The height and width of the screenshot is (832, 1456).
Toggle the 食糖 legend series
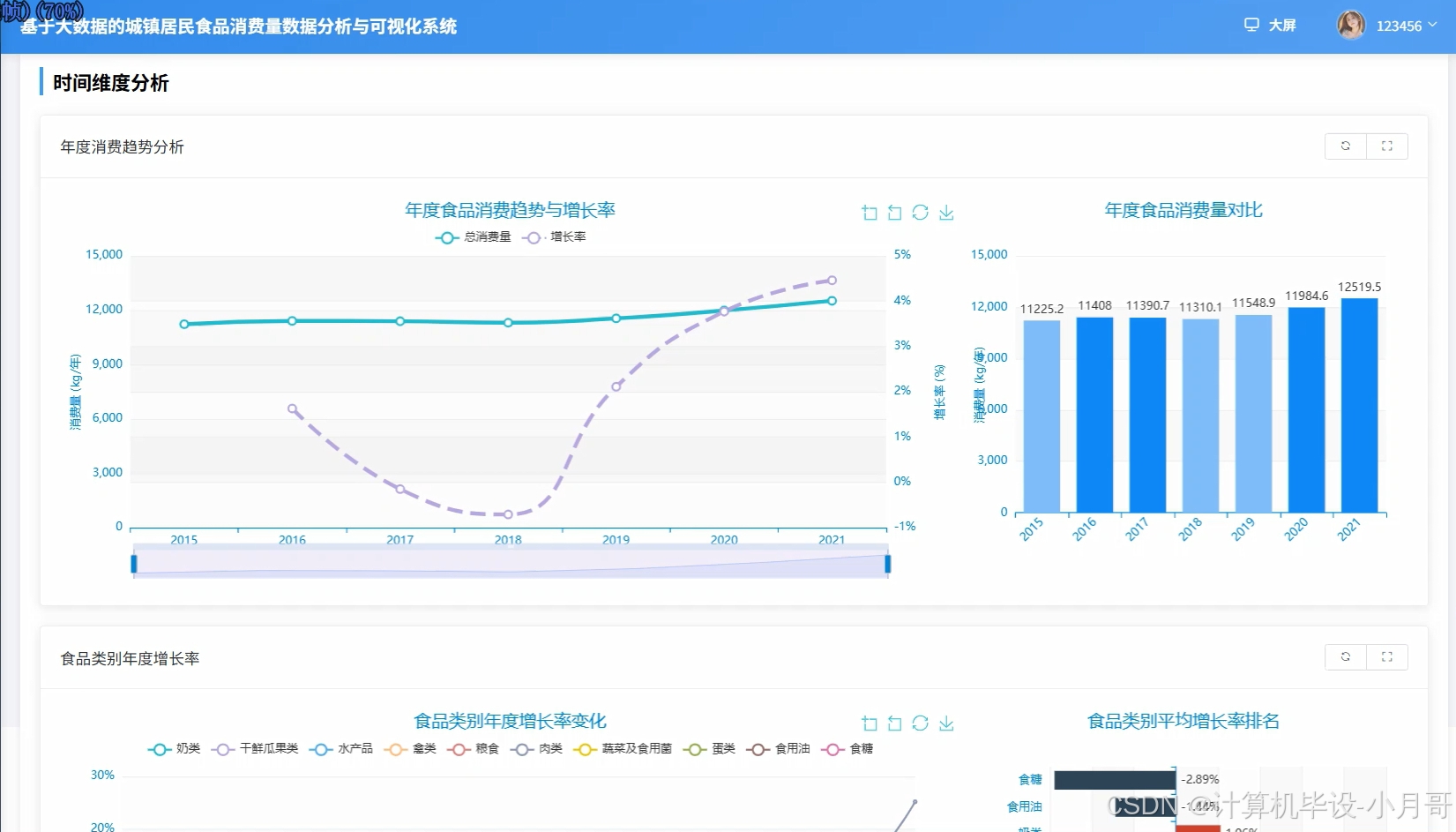point(847,749)
